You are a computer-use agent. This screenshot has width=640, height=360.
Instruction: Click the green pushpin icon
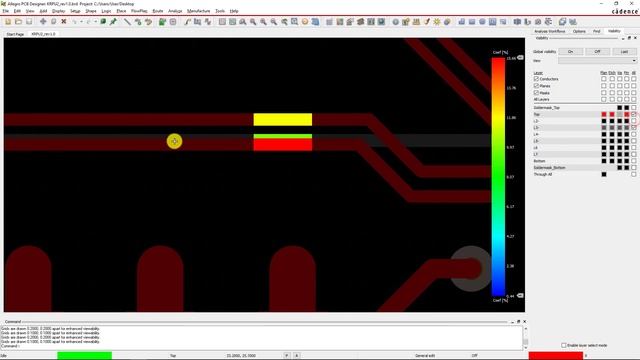click(113, 22)
